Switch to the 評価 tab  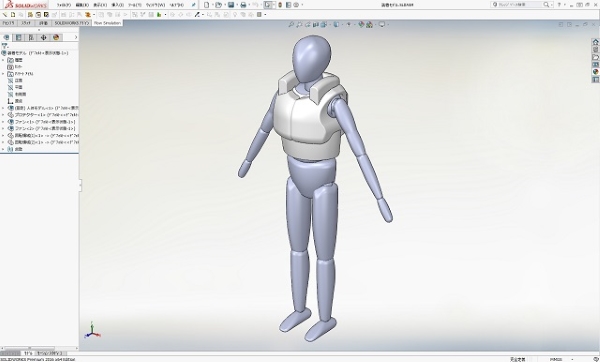pos(43,23)
